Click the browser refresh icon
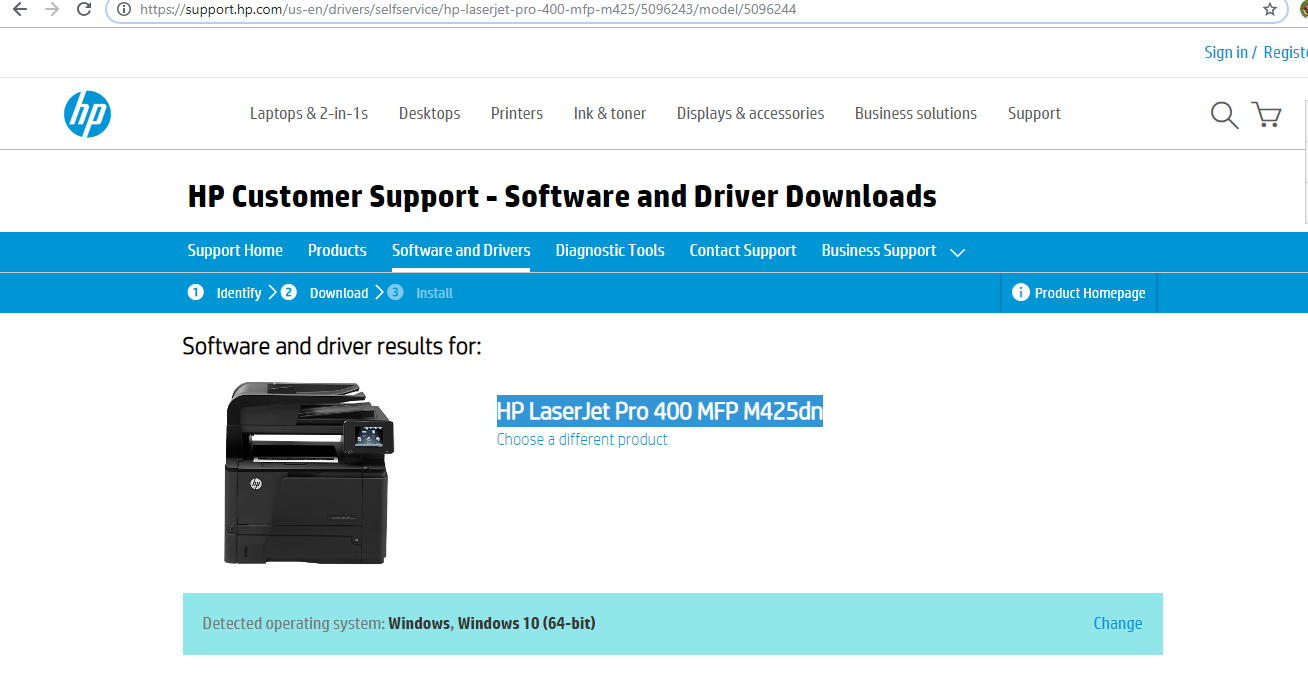The image size is (1308, 676). 83,10
